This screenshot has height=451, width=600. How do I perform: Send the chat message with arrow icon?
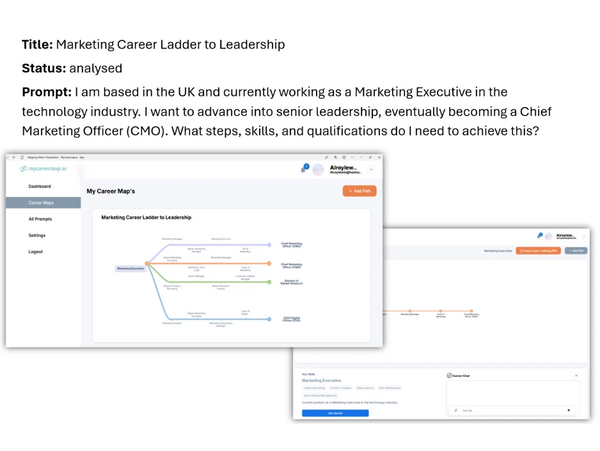pyautogui.click(x=569, y=410)
